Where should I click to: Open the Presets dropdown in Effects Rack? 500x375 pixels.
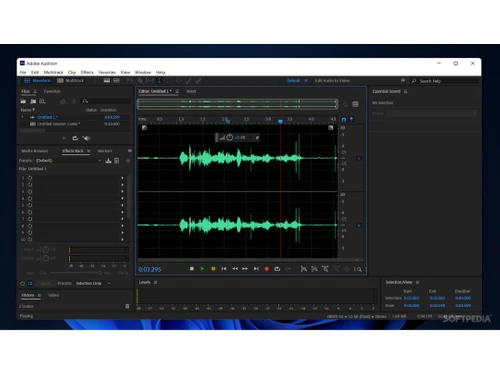(x=68, y=161)
